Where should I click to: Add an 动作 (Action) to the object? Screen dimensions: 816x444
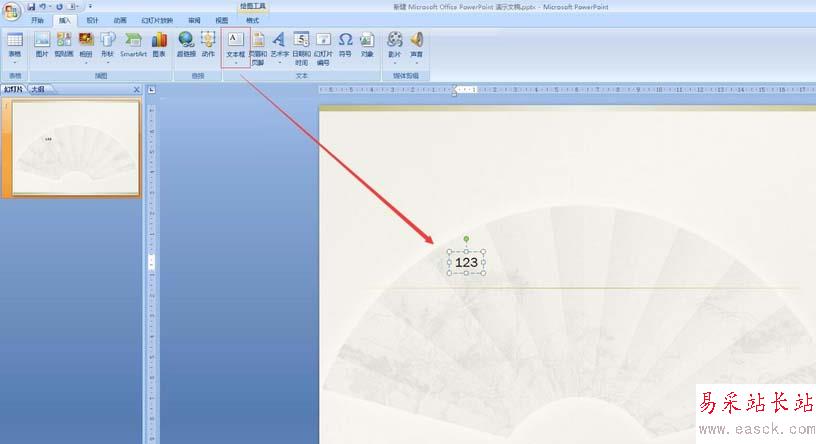tap(208, 45)
